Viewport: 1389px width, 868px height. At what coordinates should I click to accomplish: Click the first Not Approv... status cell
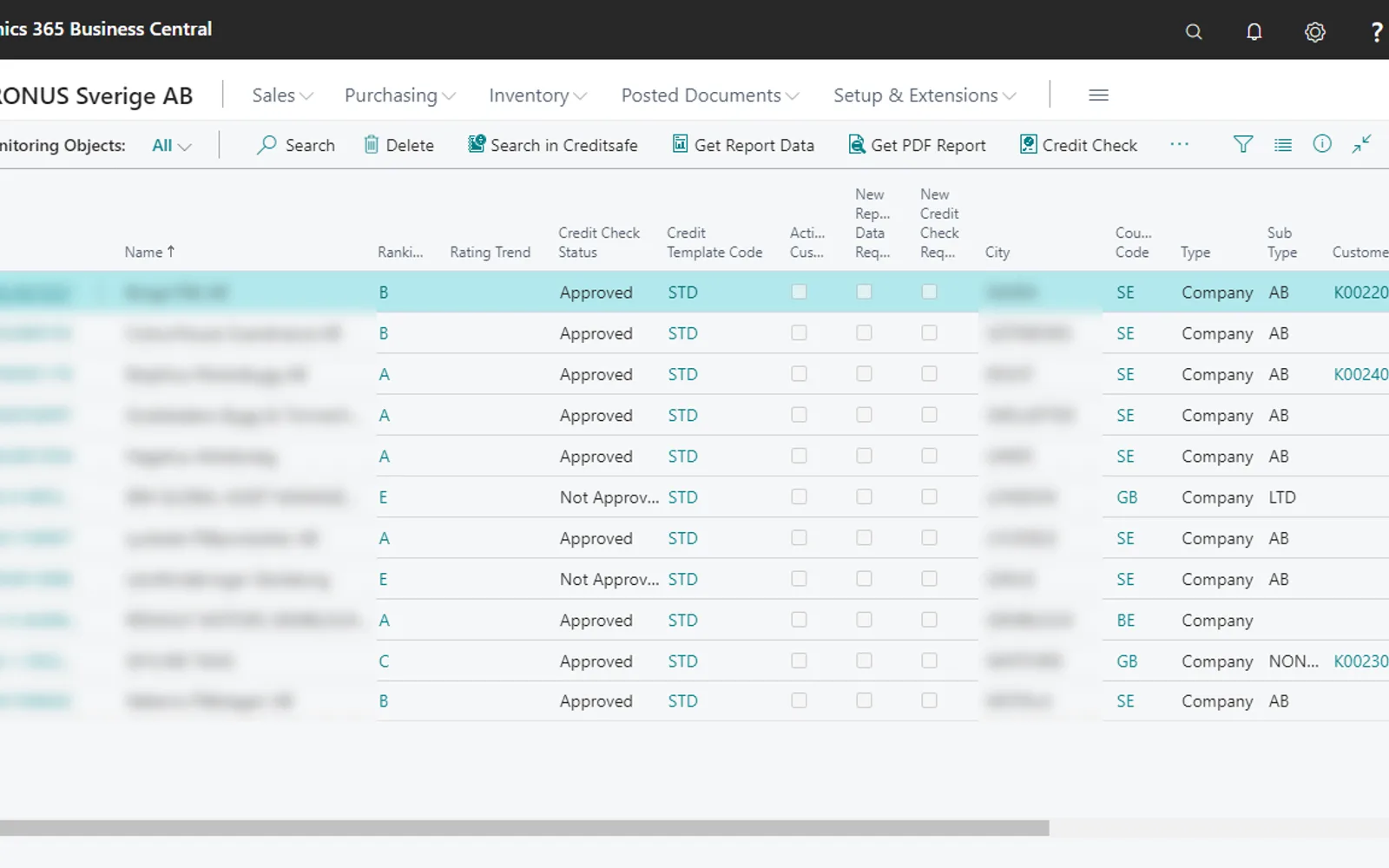coord(609,497)
